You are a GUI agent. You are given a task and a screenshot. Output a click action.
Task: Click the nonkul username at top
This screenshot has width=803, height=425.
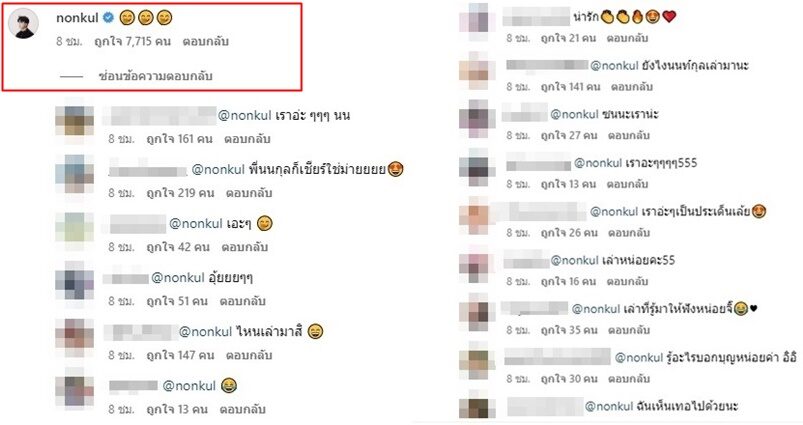tap(77, 18)
